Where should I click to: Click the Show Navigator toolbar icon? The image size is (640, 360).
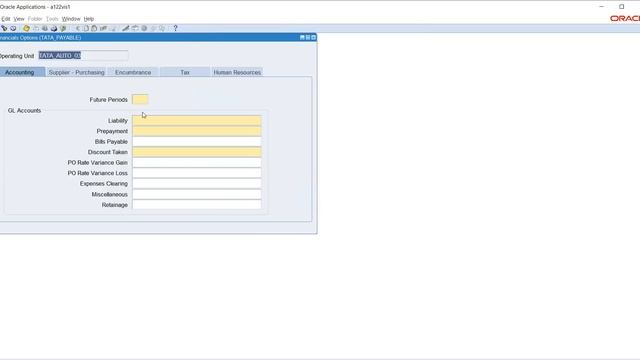click(13, 28)
